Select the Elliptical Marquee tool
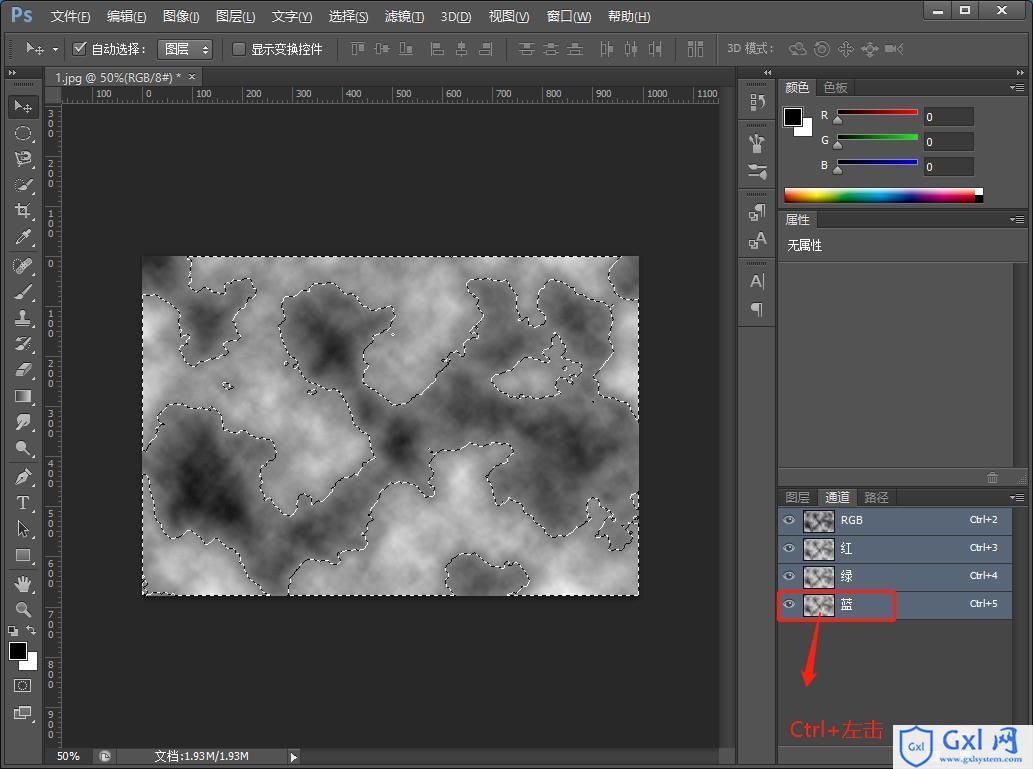Viewport: 1033px width, 769px height. (23, 133)
